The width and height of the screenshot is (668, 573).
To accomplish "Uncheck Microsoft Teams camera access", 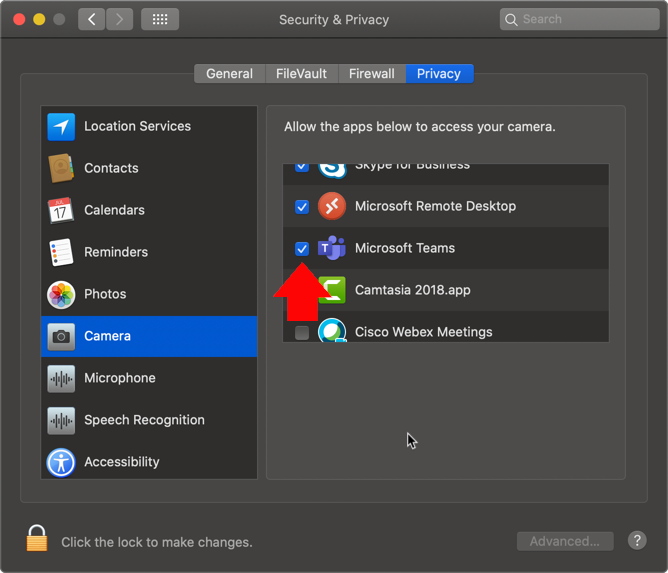I will 302,249.
